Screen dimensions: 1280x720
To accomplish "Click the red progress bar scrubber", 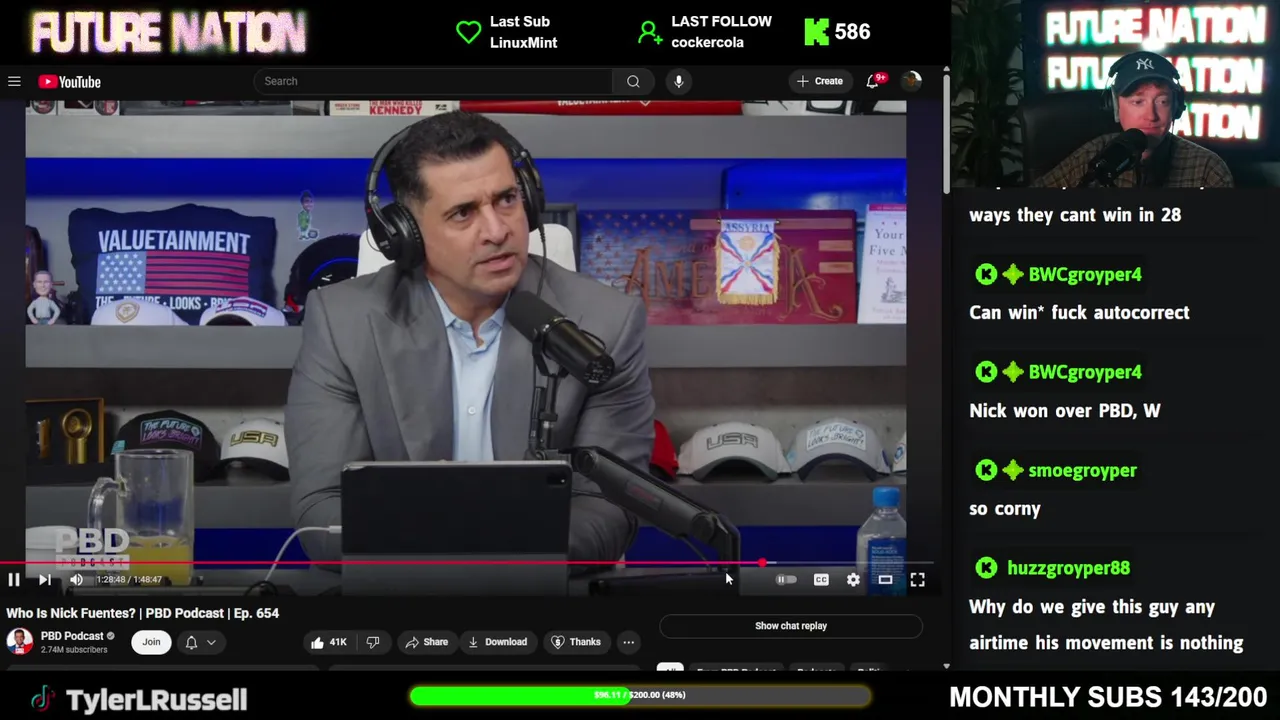I will coord(762,563).
